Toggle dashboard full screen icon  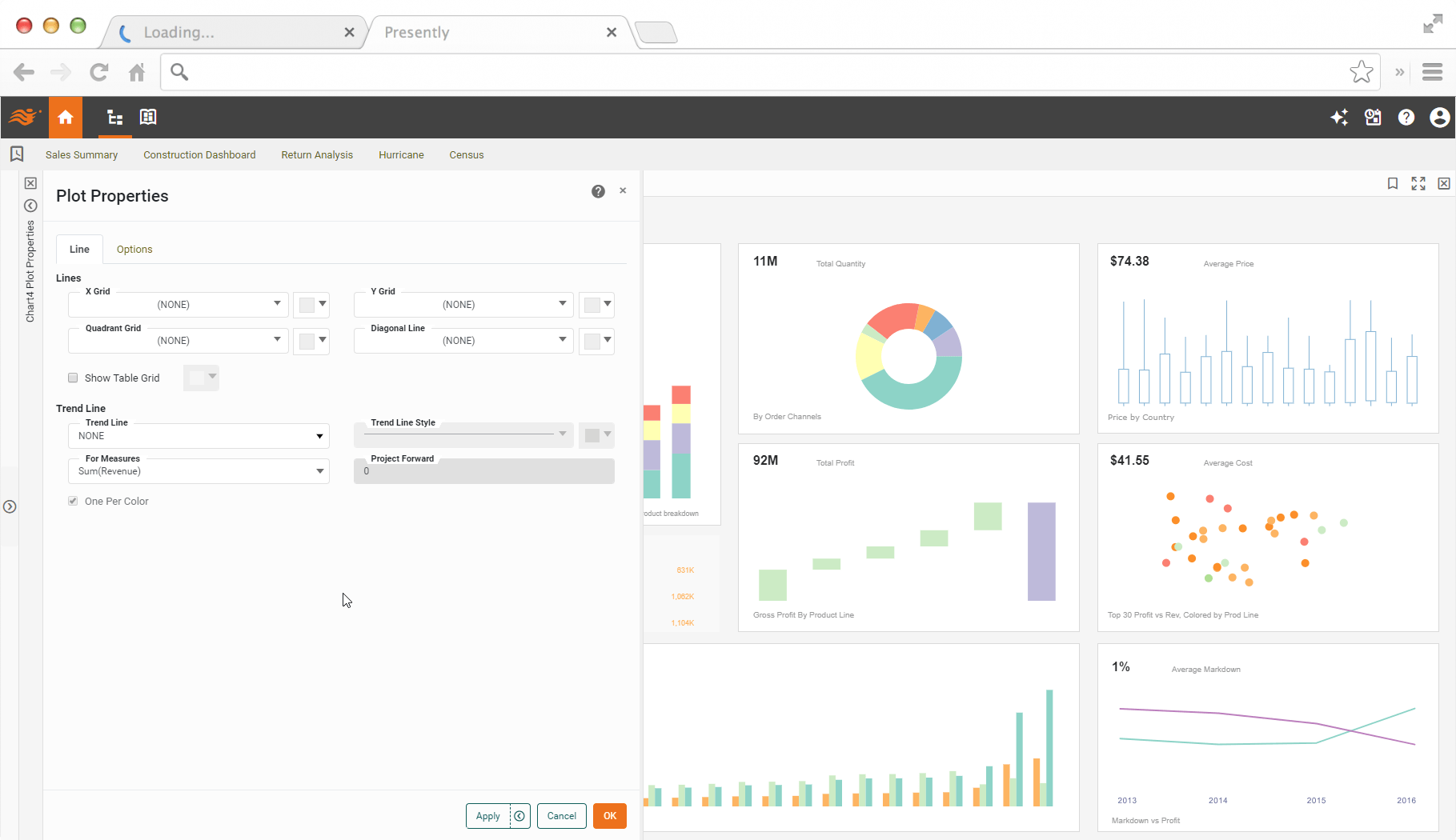coord(1418,183)
